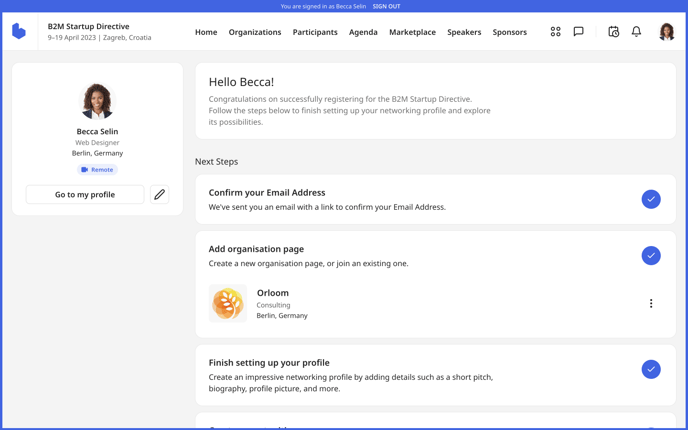Click the SIGN OUT link

tap(387, 6)
